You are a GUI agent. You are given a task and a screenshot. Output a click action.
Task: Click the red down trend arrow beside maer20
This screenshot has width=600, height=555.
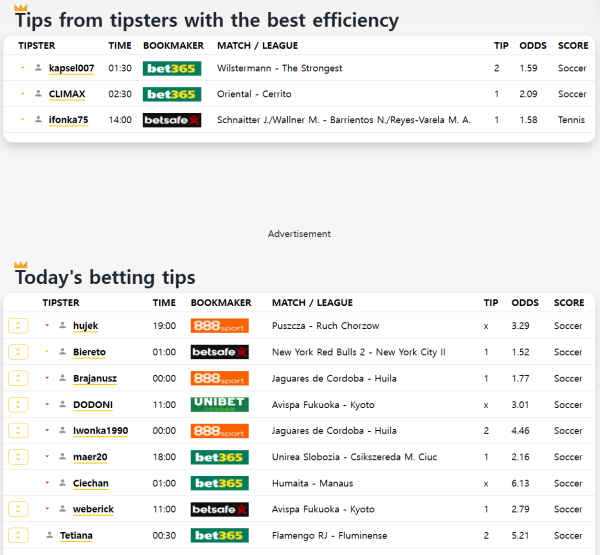[47, 457]
